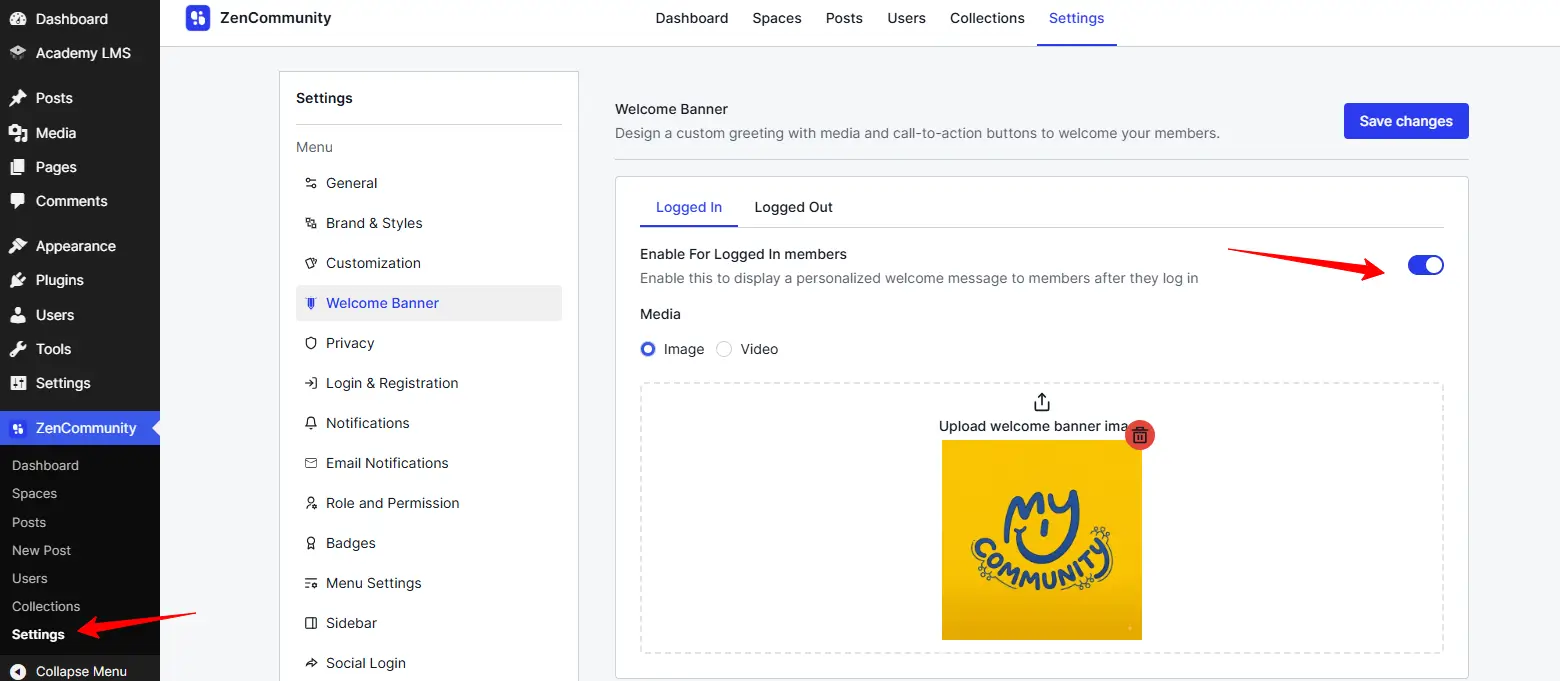This screenshot has width=1560, height=681.
Task: Open Collections under ZenCommunity submenu
Action: click(46, 606)
